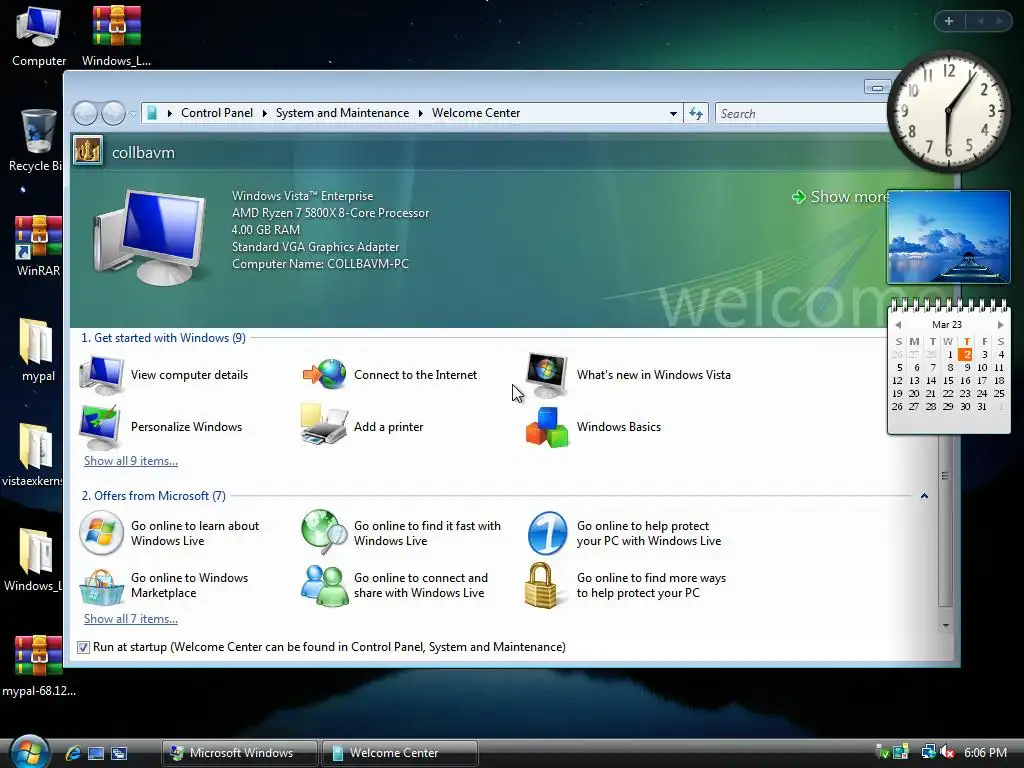Click the collbavm user account picture
Image resolution: width=1024 pixels, height=768 pixels.
click(x=88, y=151)
